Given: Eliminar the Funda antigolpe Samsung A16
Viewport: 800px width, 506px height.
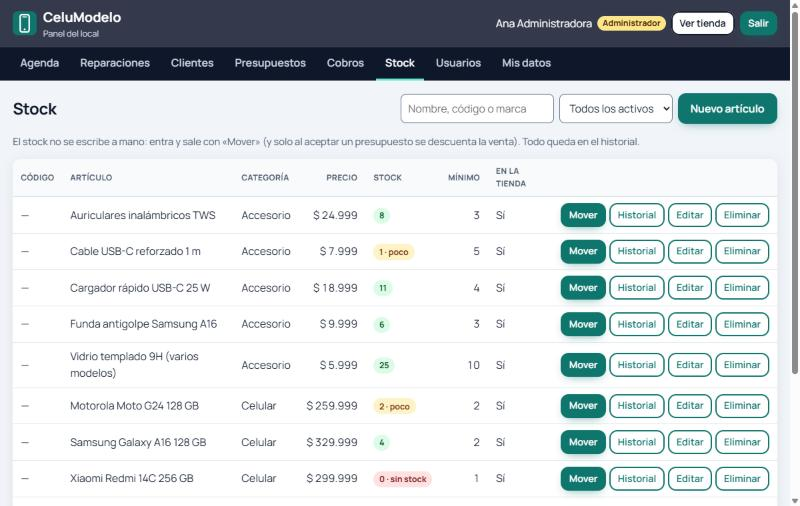Looking at the screenshot, I should point(742,324).
